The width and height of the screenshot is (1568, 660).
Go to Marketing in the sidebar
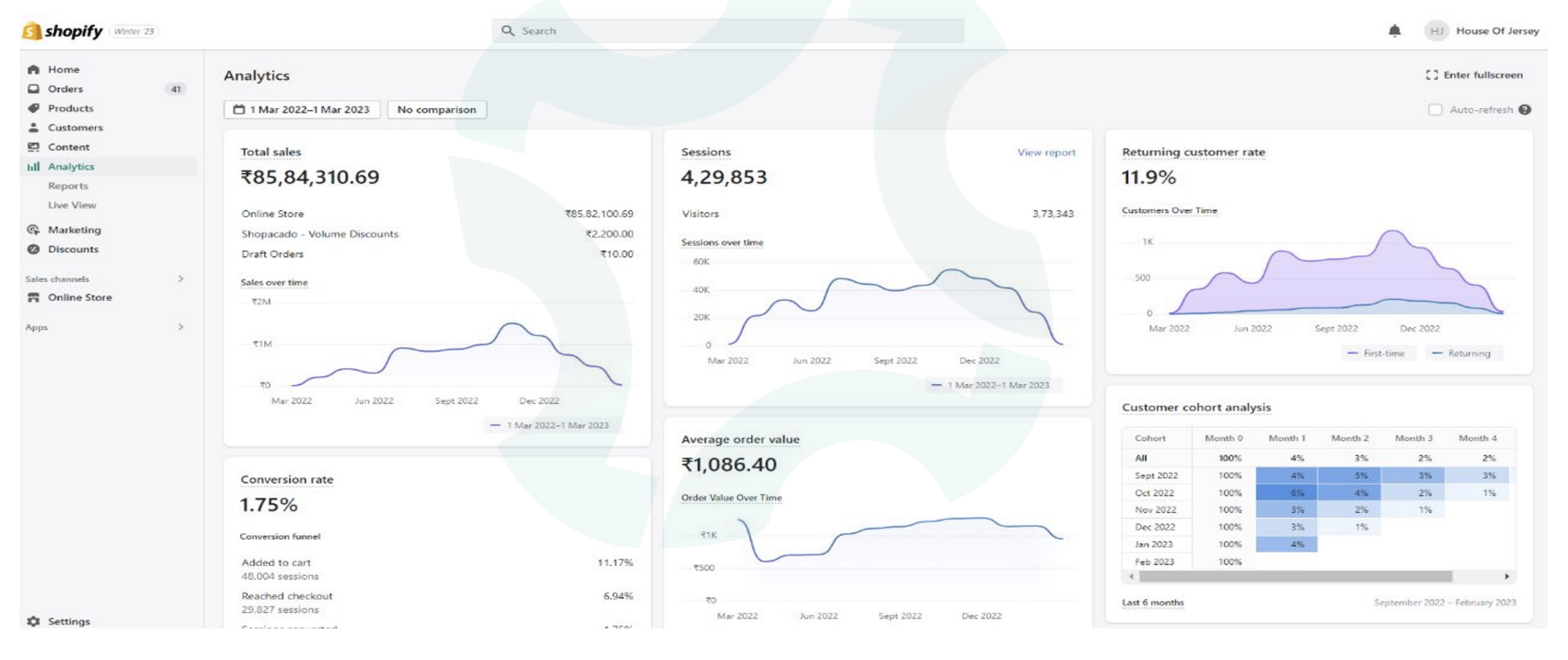[x=74, y=230]
